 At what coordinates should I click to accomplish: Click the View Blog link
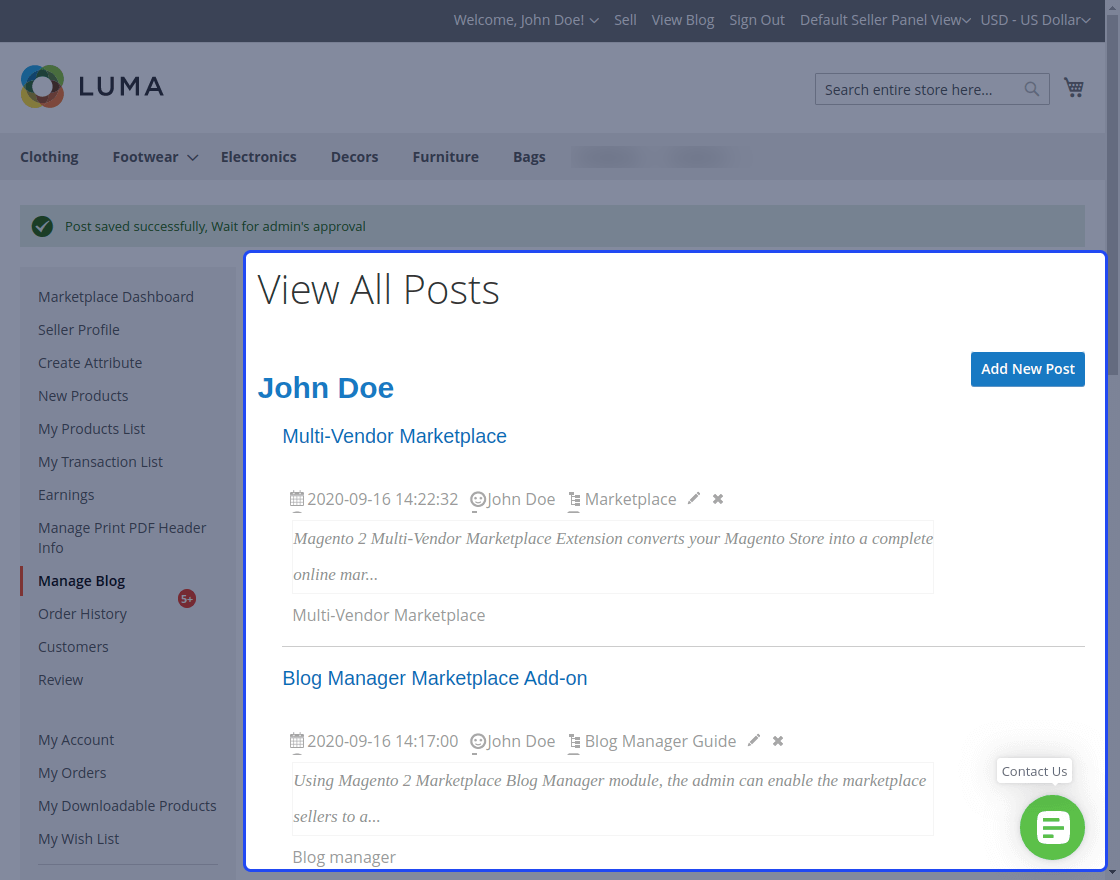click(x=683, y=20)
